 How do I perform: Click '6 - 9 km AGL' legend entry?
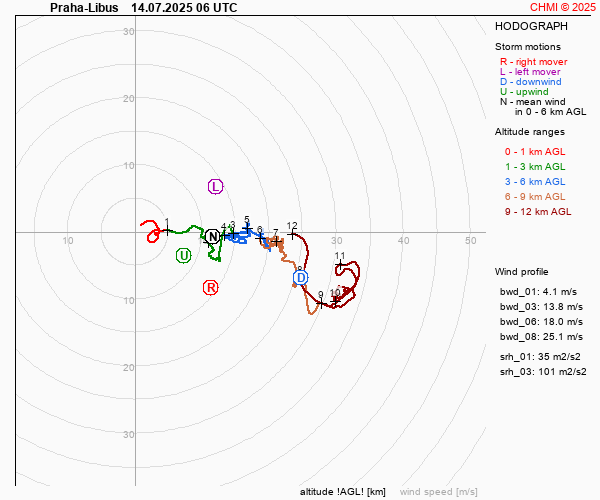click(x=535, y=196)
